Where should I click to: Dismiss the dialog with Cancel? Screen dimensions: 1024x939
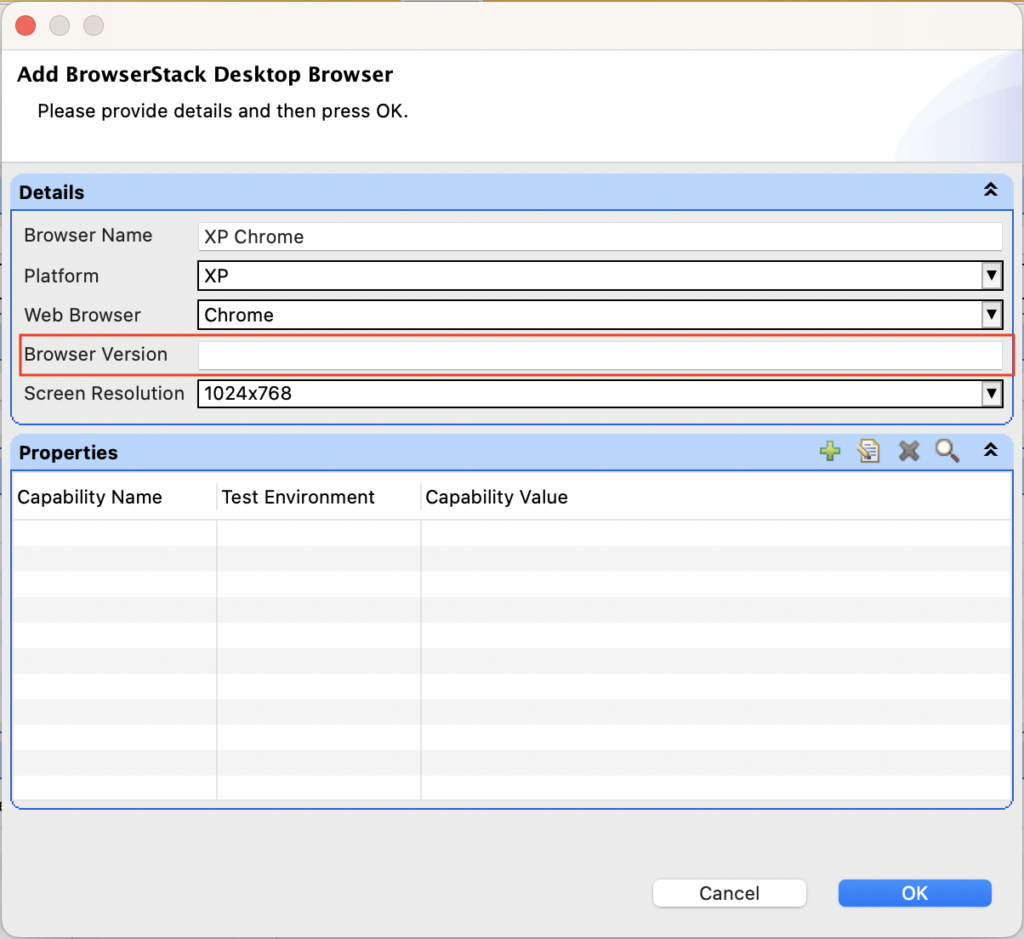[729, 893]
